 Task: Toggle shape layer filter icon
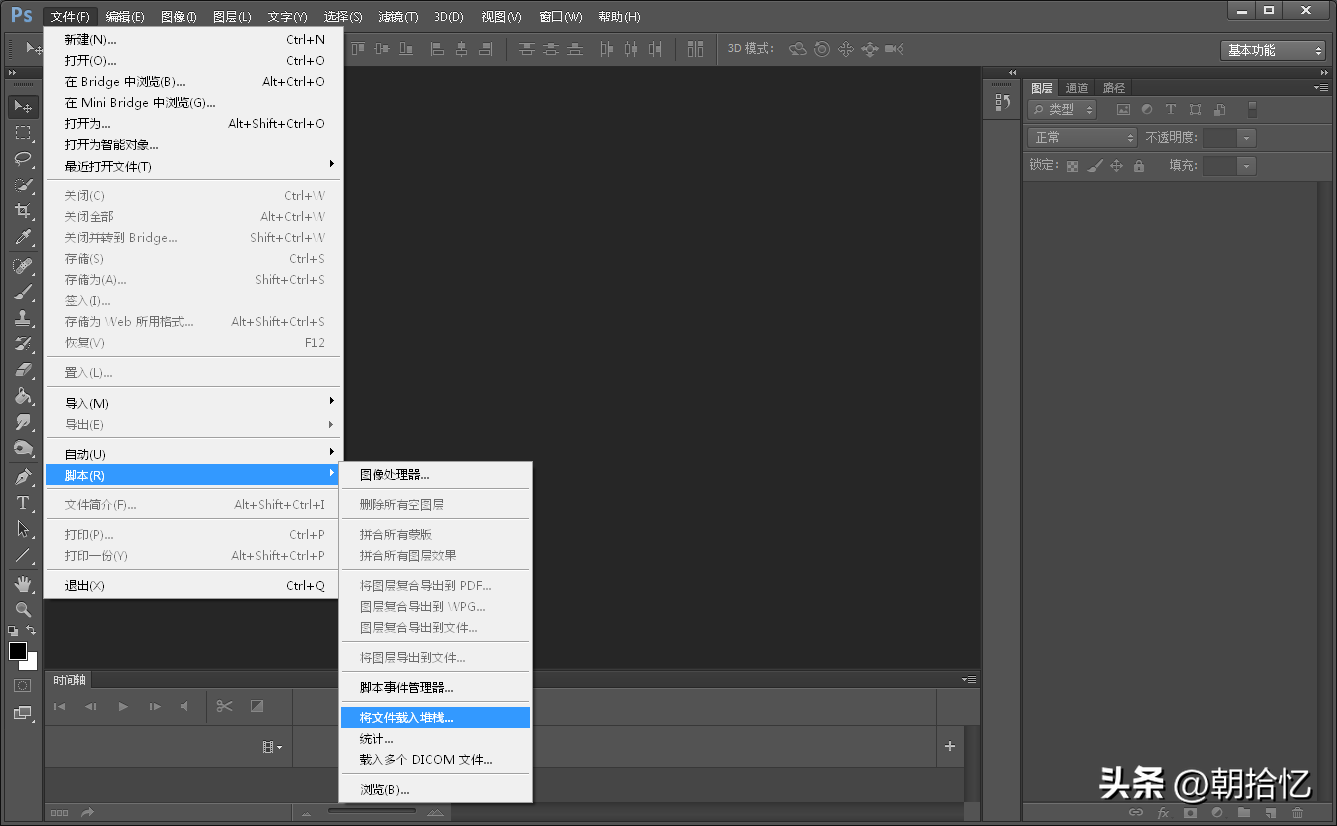point(1195,110)
